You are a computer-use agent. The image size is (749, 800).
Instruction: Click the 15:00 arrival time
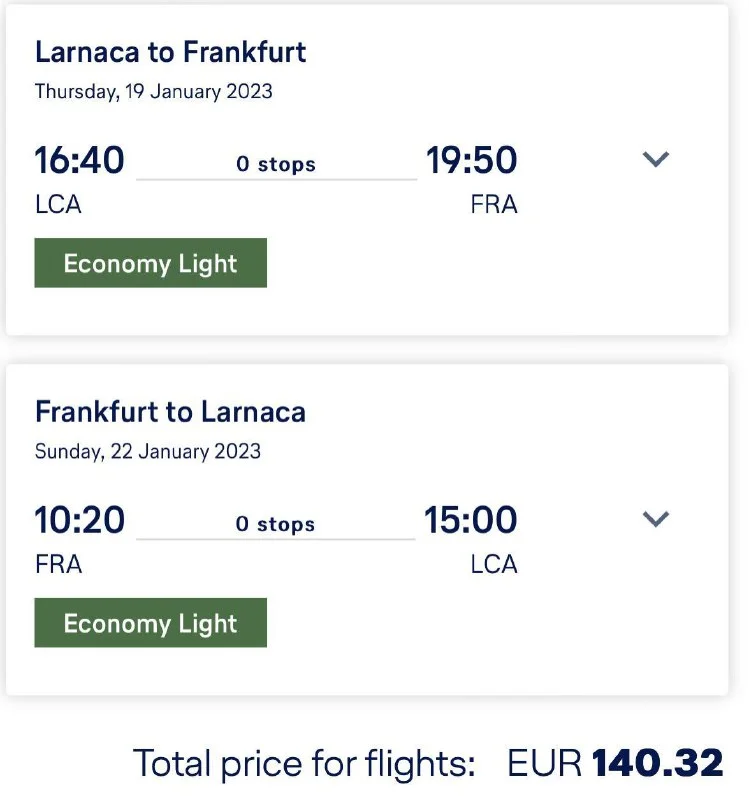point(471,521)
